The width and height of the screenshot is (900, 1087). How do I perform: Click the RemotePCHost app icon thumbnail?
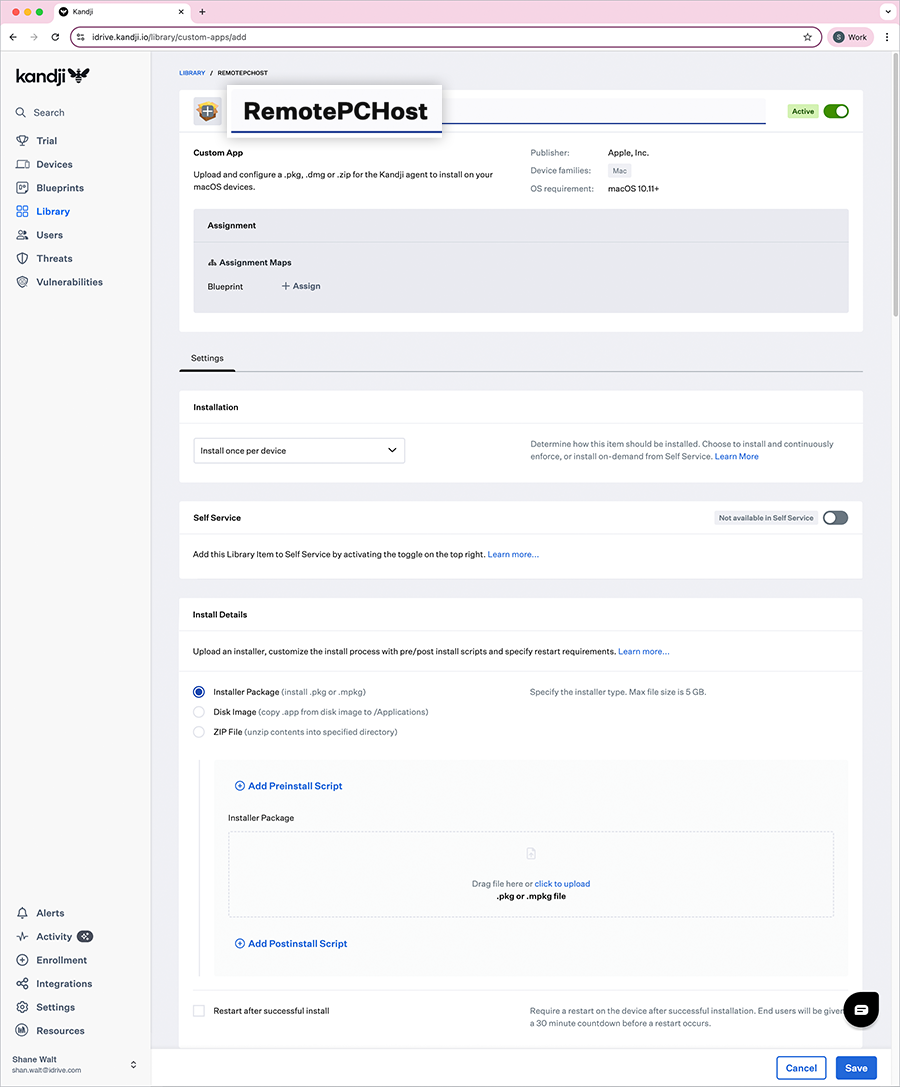coord(207,112)
